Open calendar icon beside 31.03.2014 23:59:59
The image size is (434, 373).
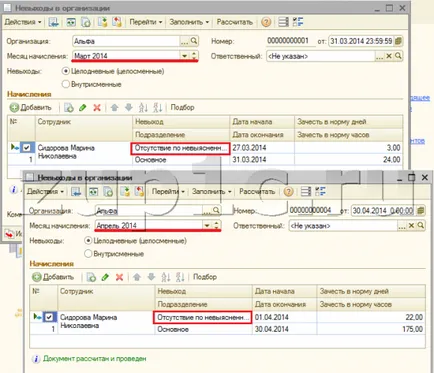coord(398,41)
